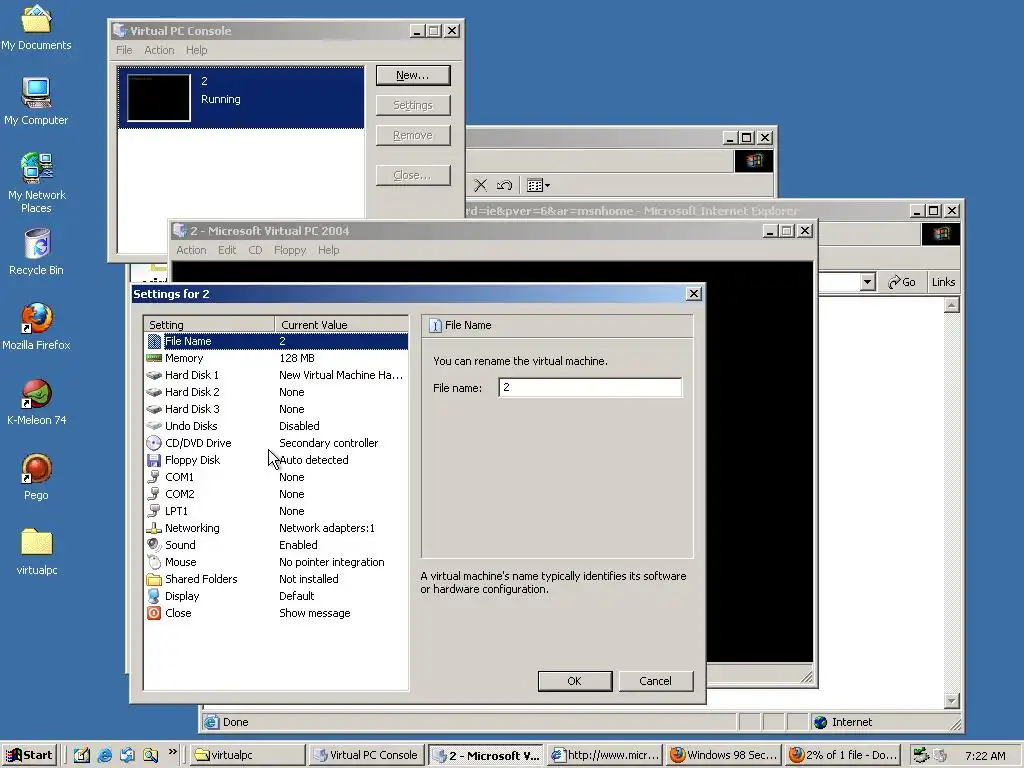Viewport: 1024px width, 768px height.
Task: Click the delete X icon in Explorer toolbar
Action: point(481,185)
